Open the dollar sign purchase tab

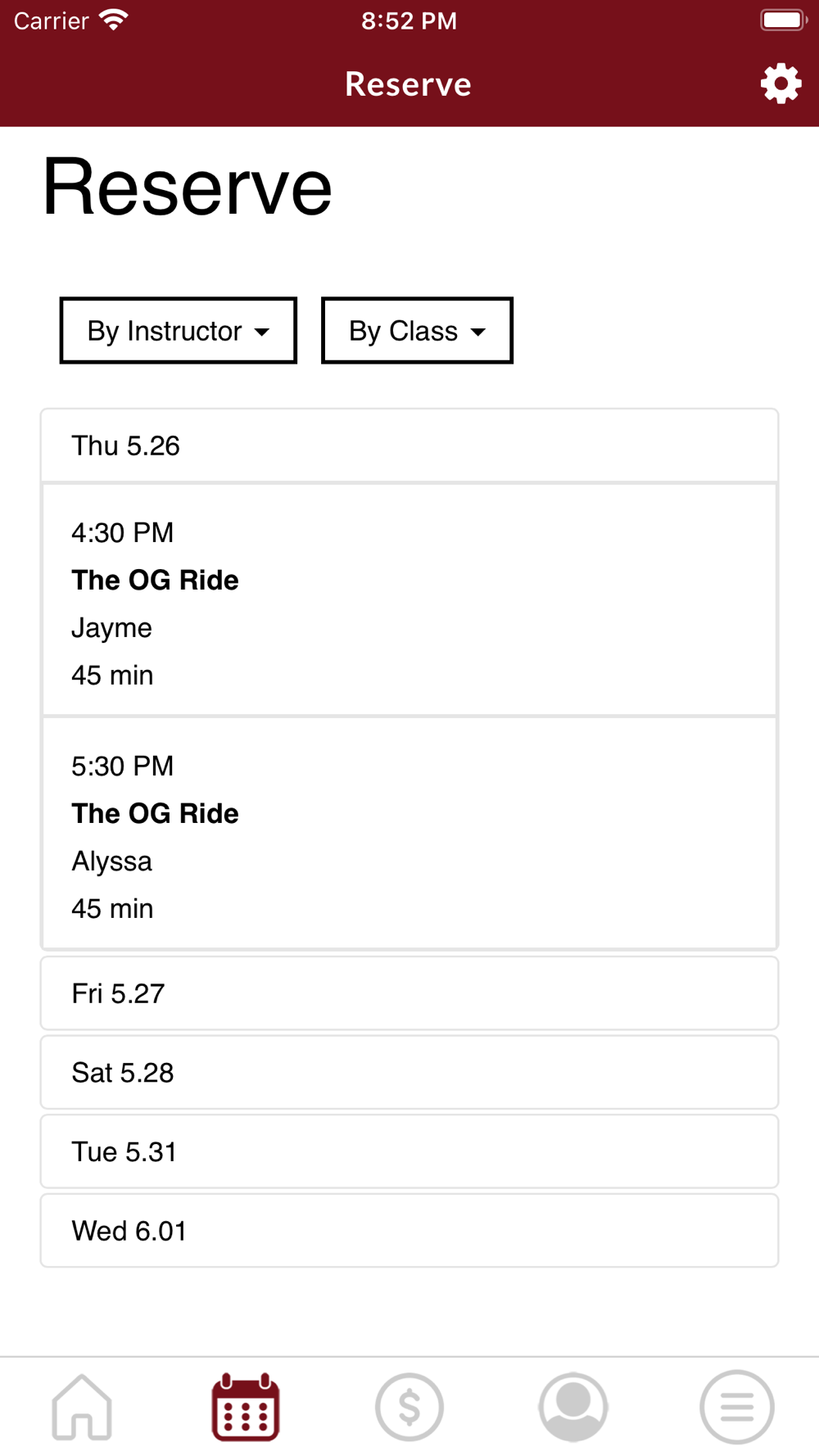tap(409, 1407)
